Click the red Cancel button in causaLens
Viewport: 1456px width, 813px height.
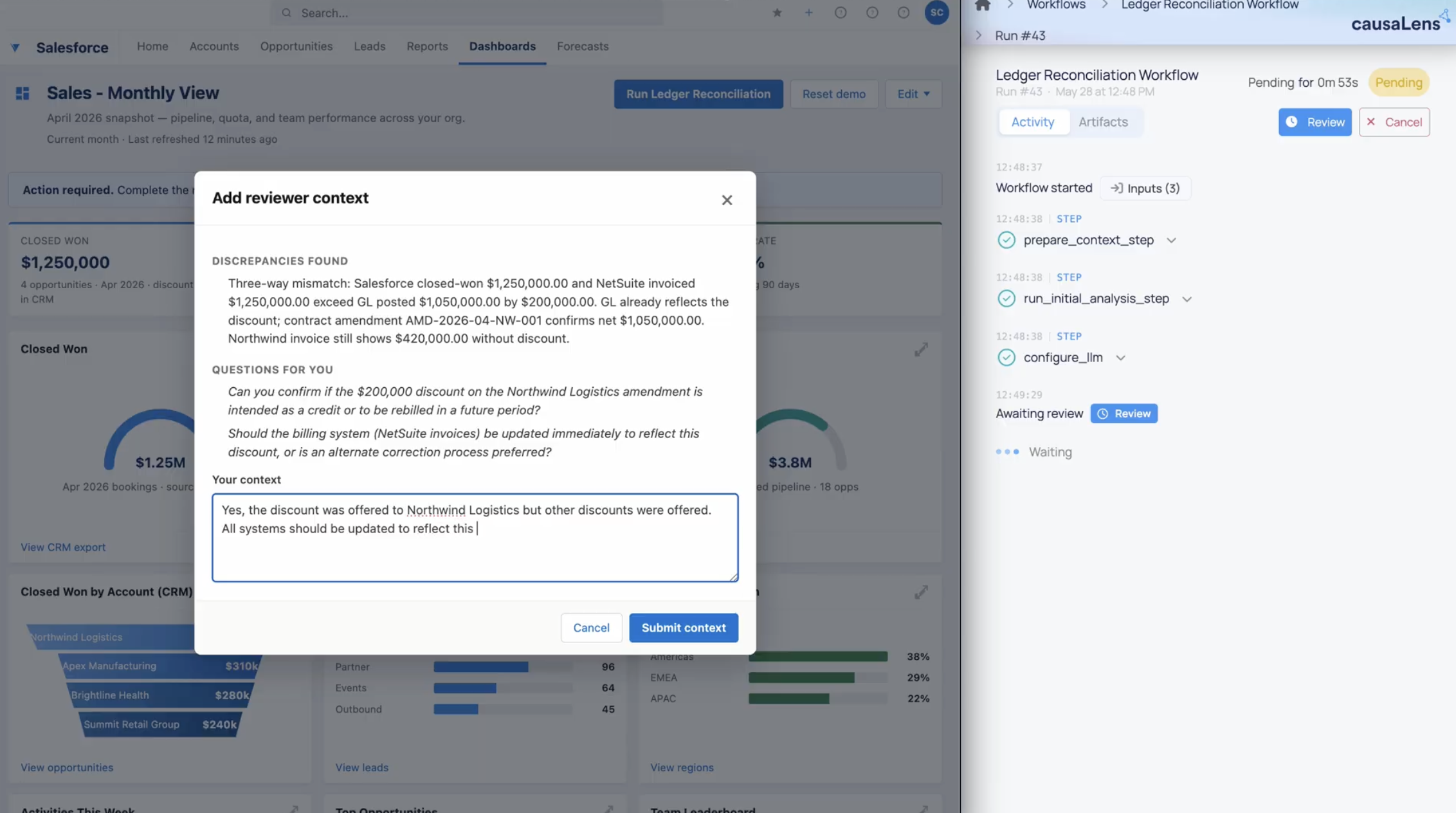[1394, 122]
